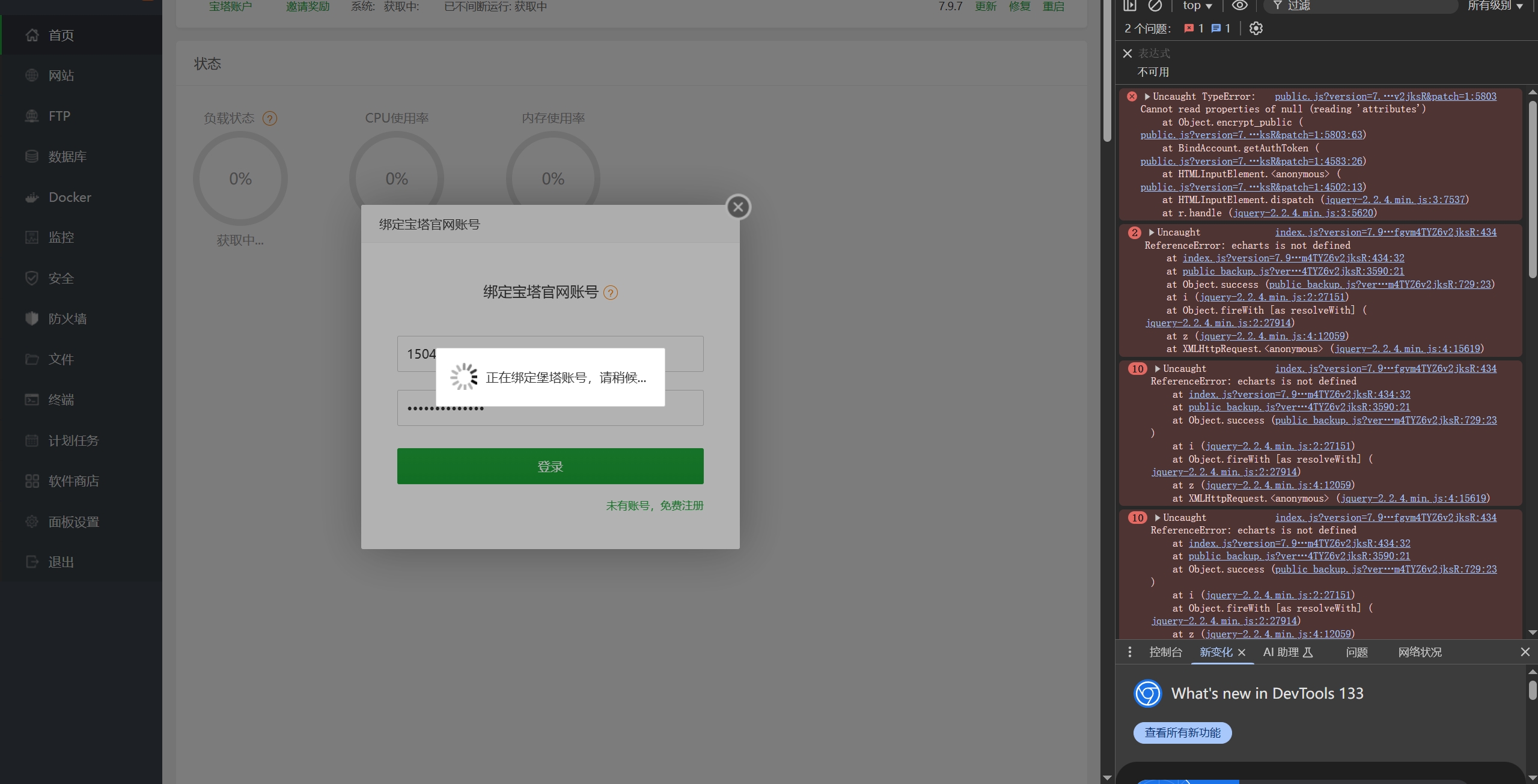This screenshot has width=1538, height=784.
Task: Click the console 过滤 filter field
Action: (x=1361, y=5)
